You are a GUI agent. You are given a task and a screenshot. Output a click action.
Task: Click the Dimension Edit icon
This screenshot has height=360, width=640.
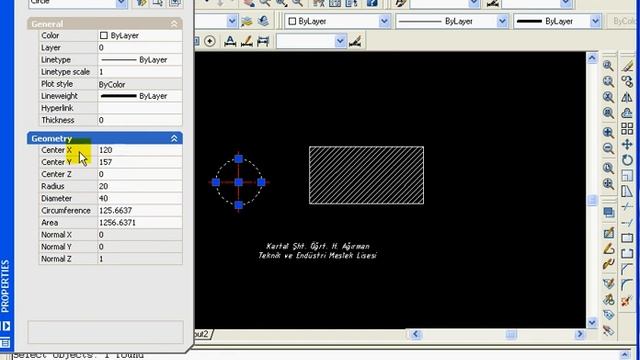(x=230, y=41)
